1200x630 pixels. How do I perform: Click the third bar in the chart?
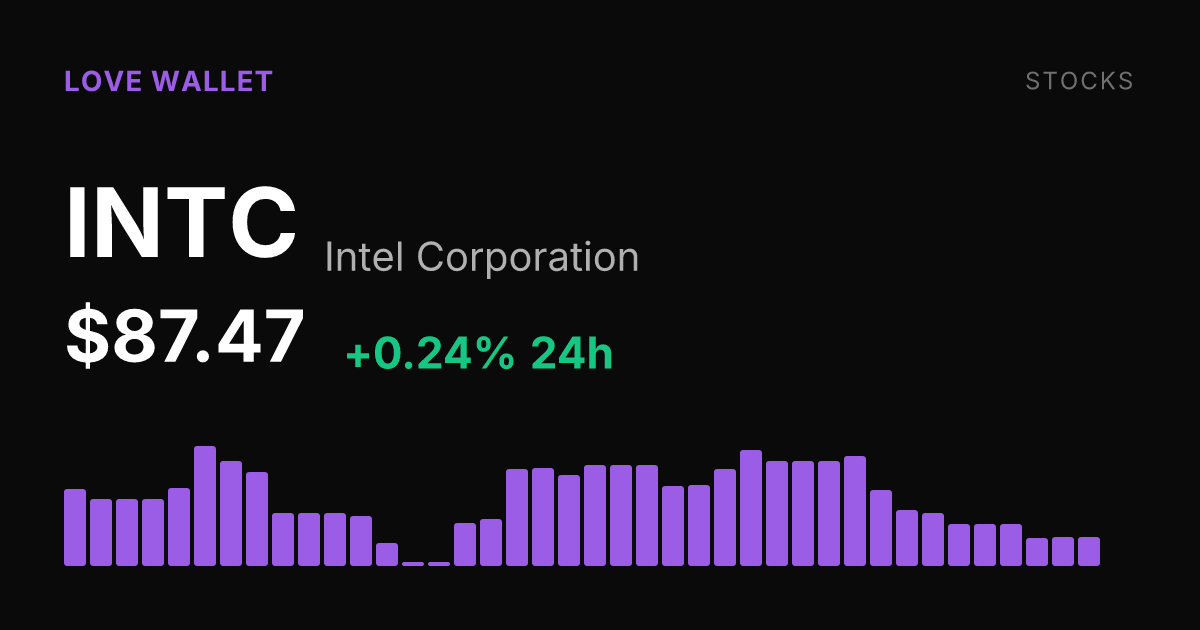[127, 532]
